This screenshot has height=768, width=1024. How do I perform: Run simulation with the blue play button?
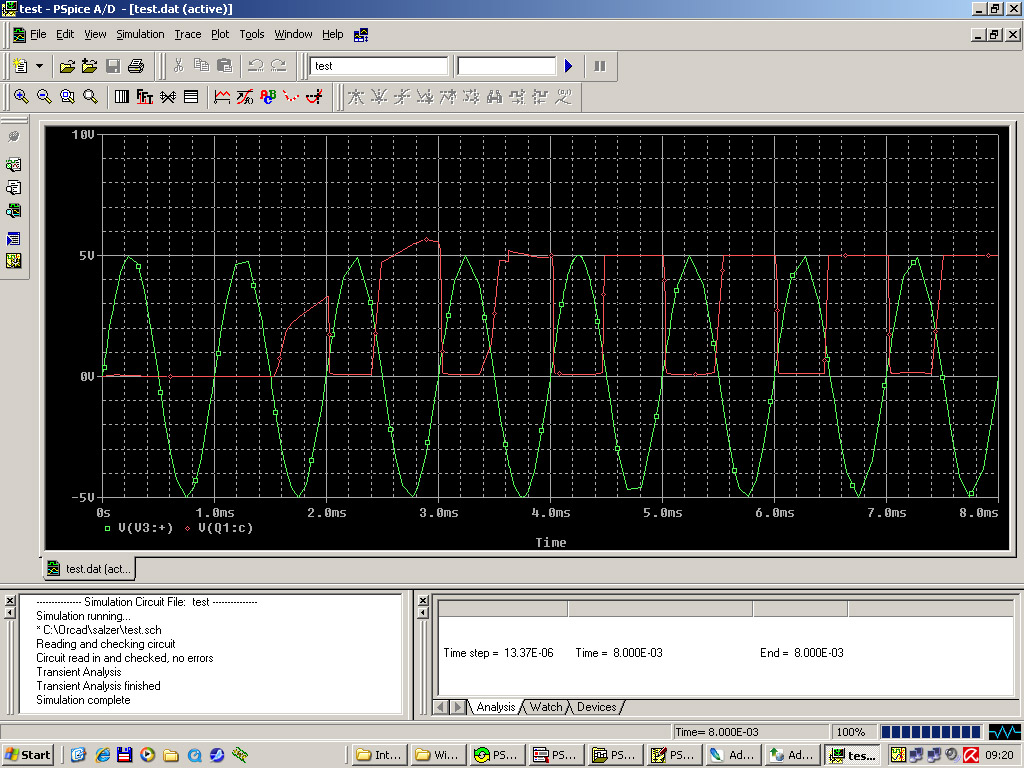pyautogui.click(x=568, y=66)
